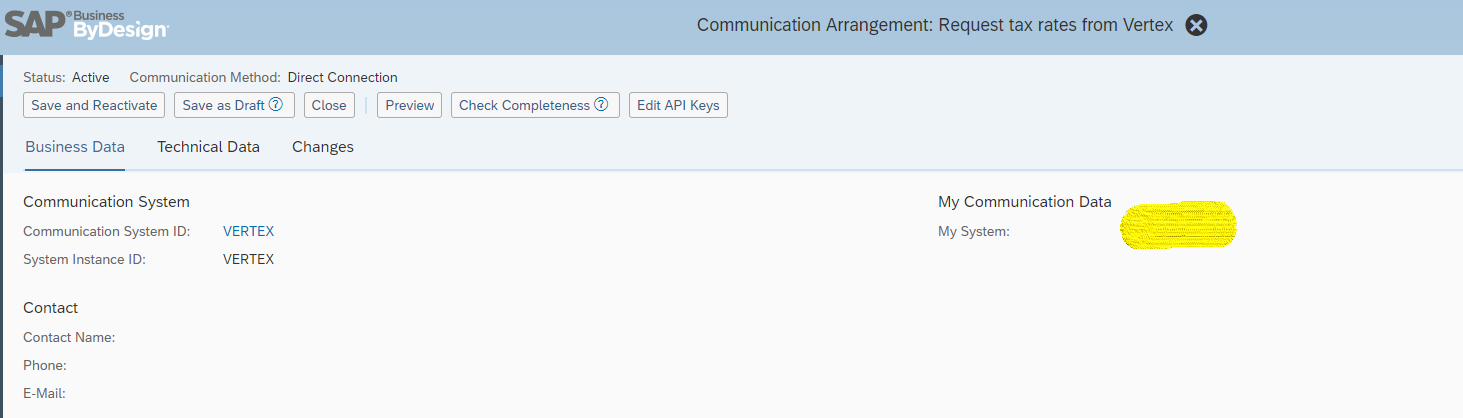Switch to the Technical Data tab
Image resolution: width=1463 pixels, height=418 pixels.
(208, 147)
